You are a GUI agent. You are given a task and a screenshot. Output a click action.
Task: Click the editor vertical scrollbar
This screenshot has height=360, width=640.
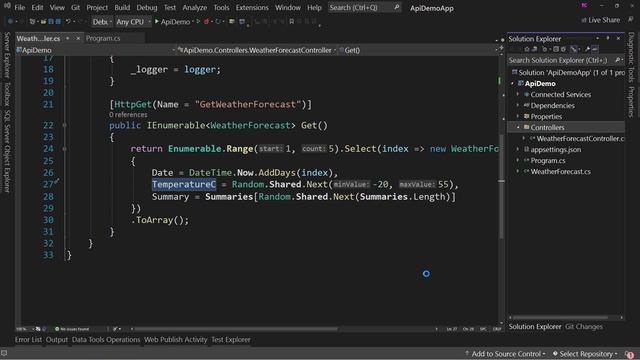(x=501, y=188)
